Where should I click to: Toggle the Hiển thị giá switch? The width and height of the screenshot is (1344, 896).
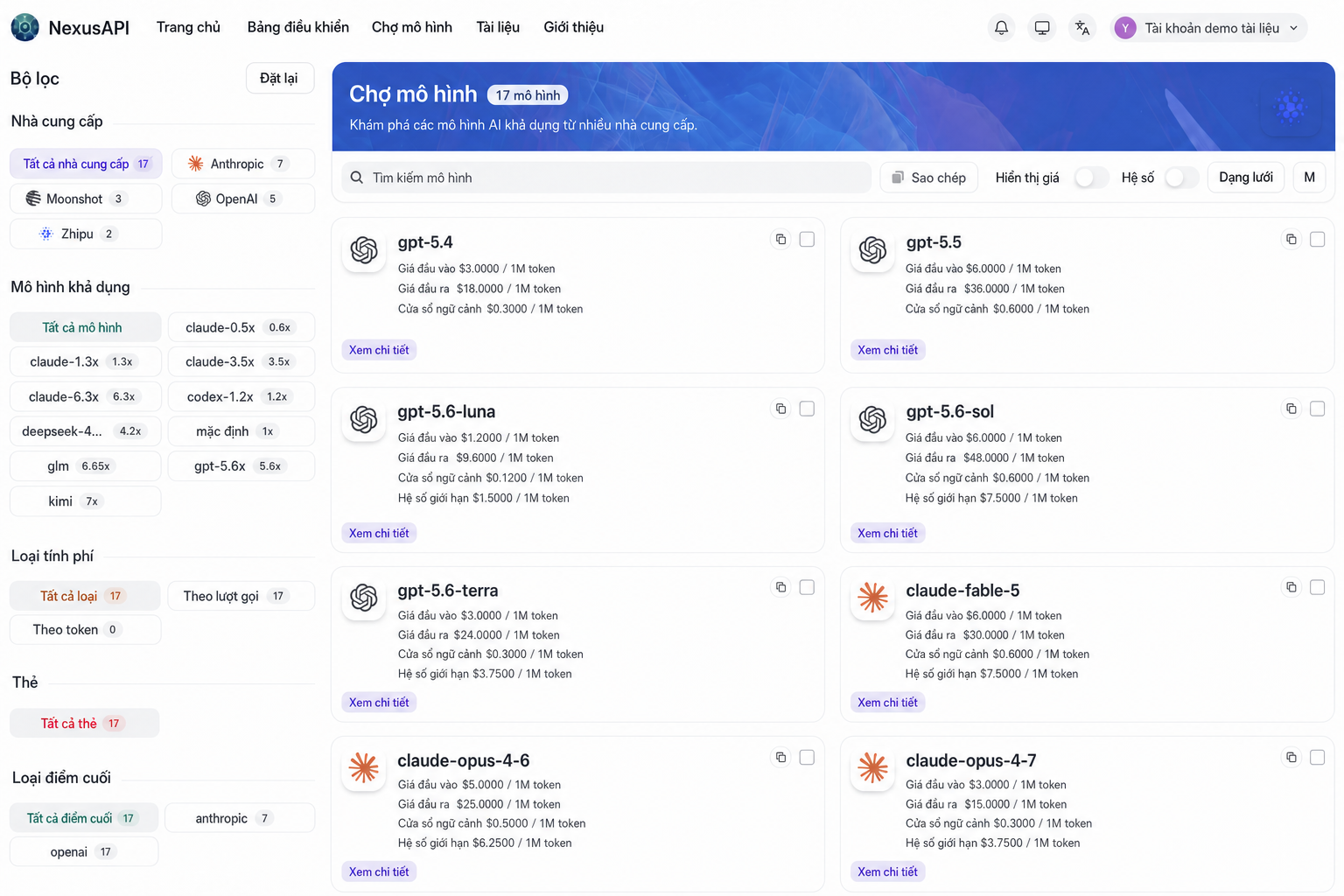(1090, 178)
